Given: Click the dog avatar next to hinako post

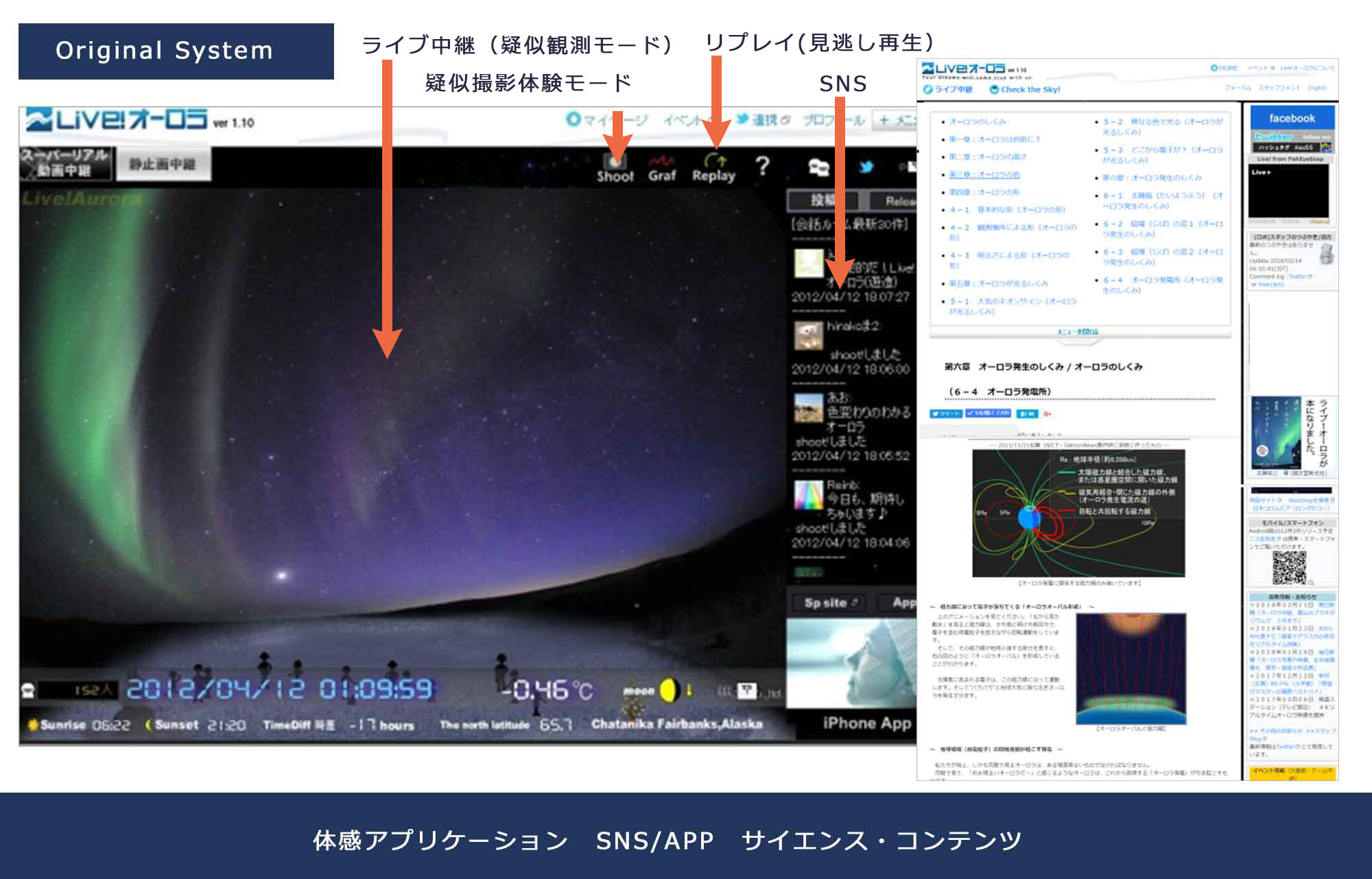Looking at the screenshot, I should pos(808,336).
